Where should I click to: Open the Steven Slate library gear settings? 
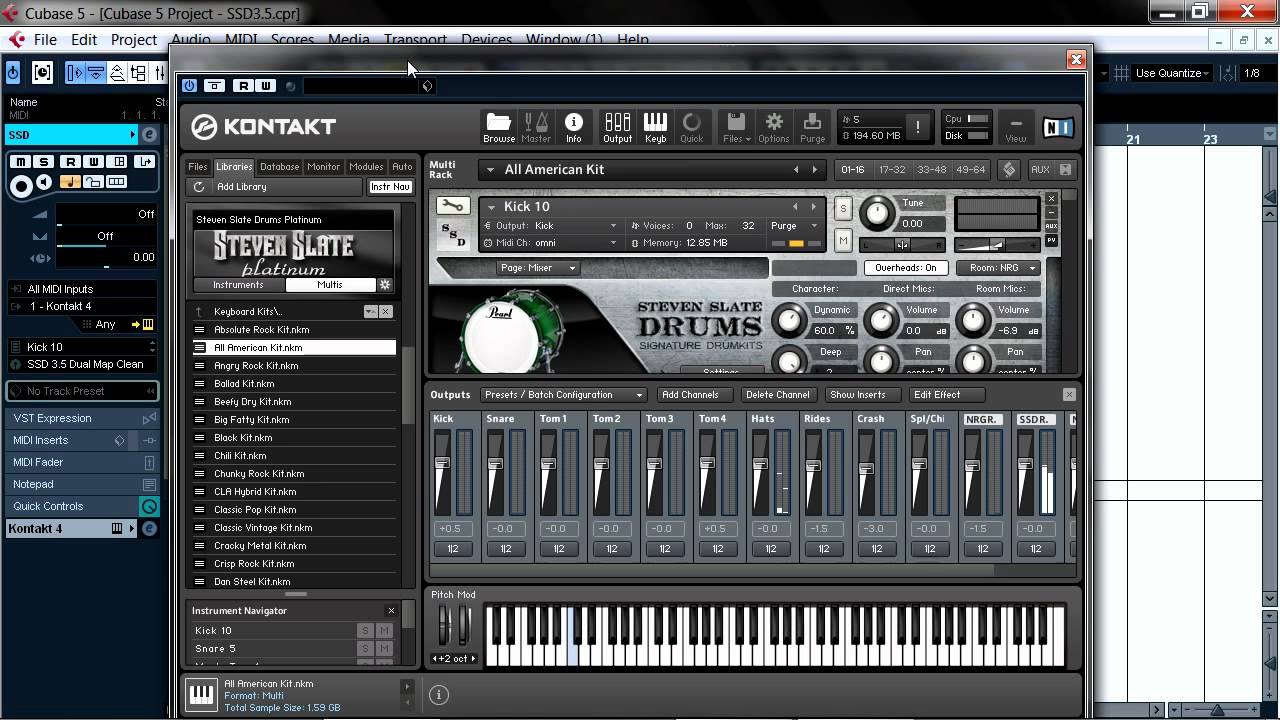(384, 285)
